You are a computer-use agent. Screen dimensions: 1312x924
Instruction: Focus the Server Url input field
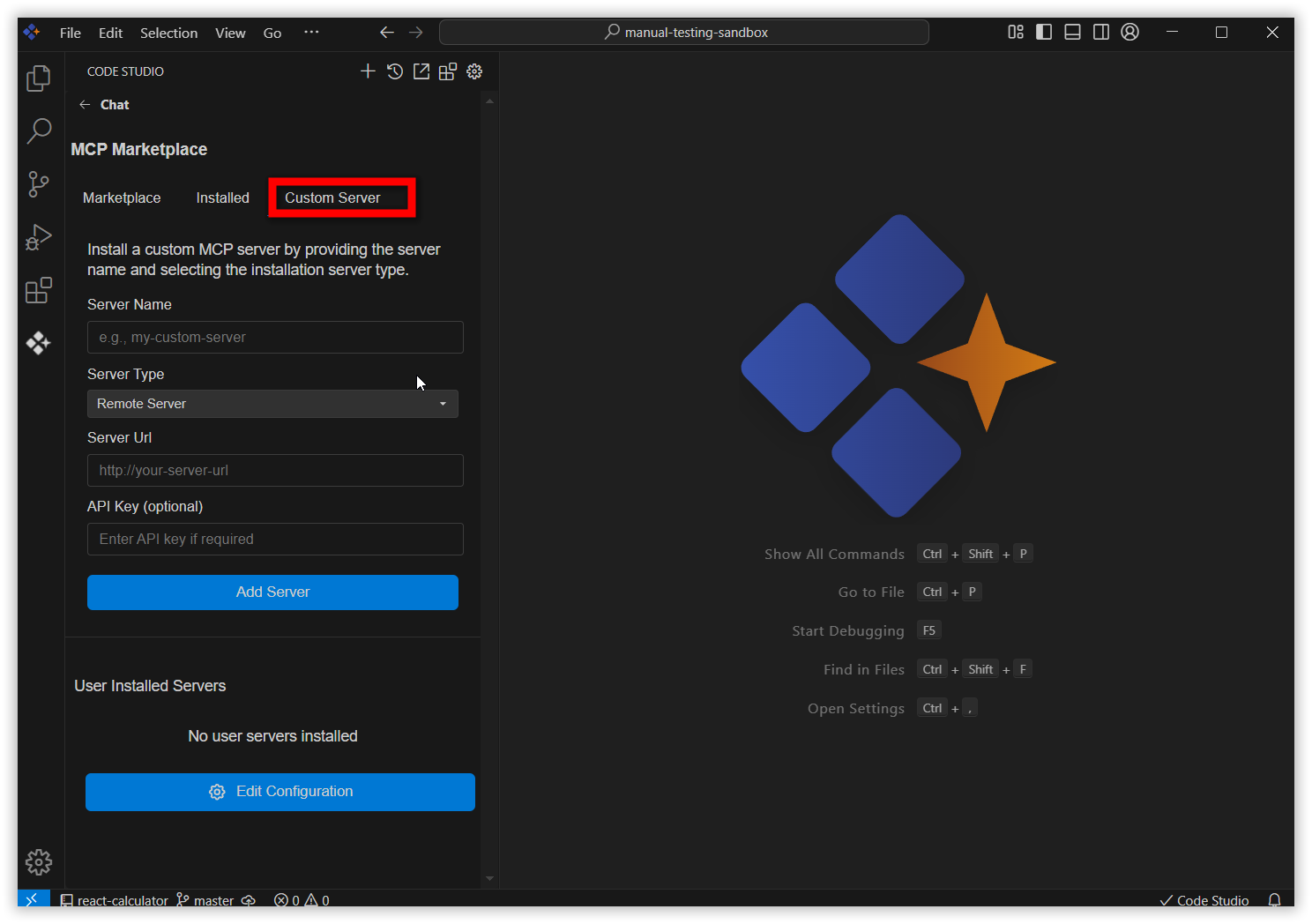(275, 470)
